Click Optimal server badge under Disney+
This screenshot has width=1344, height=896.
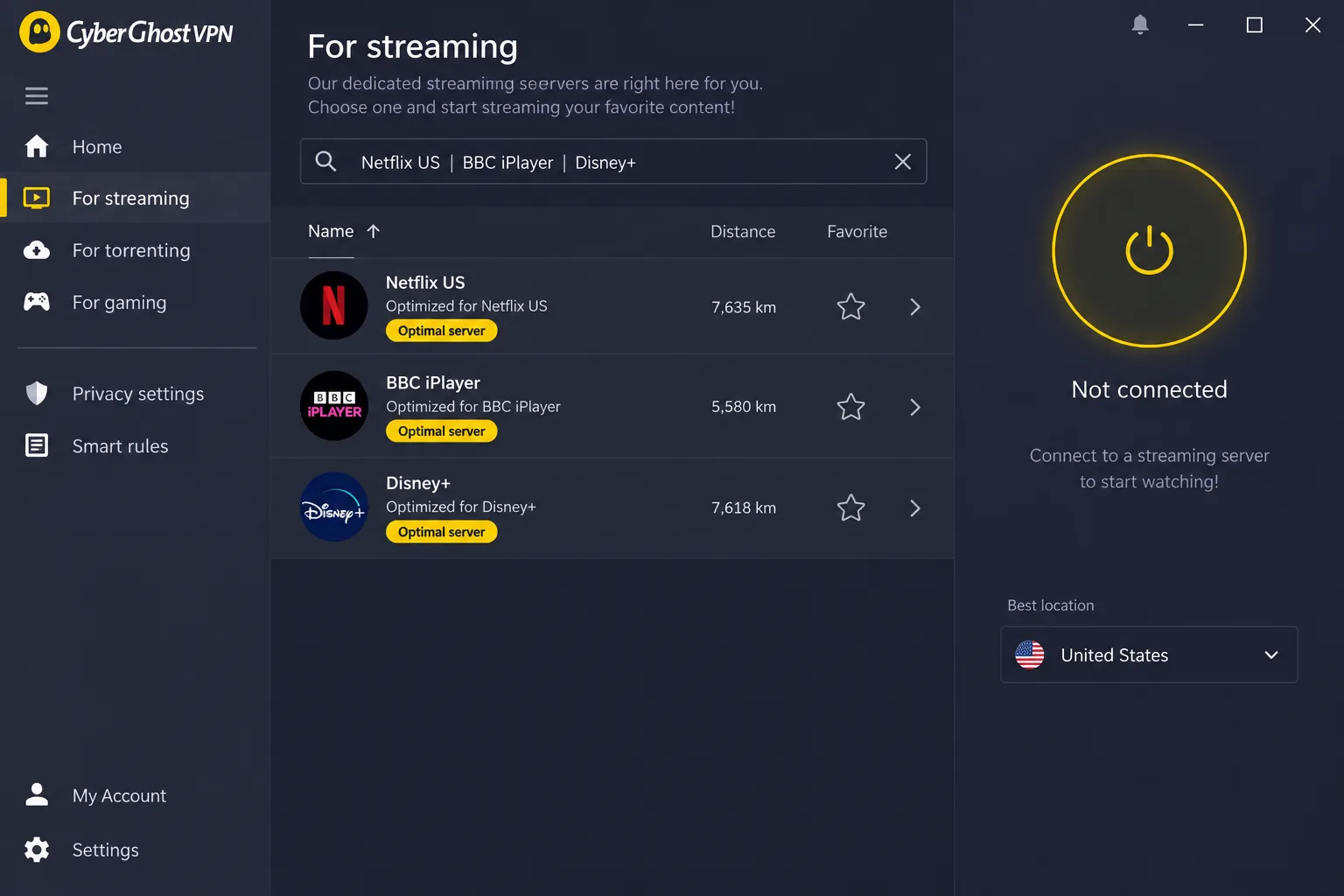(442, 532)
